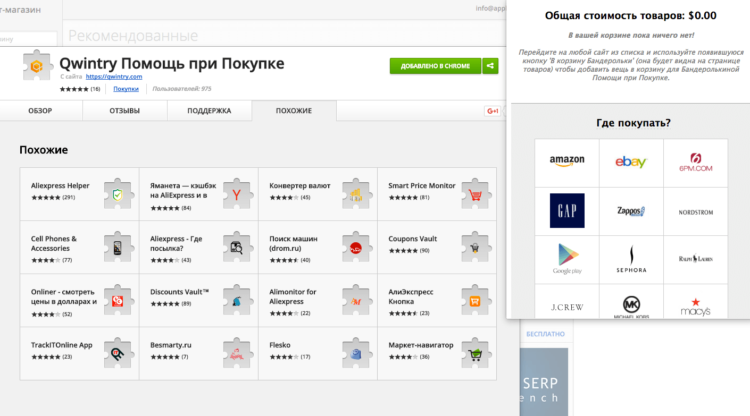
Task: Choose the Sephora store logo
Action: tap(631, 259)
